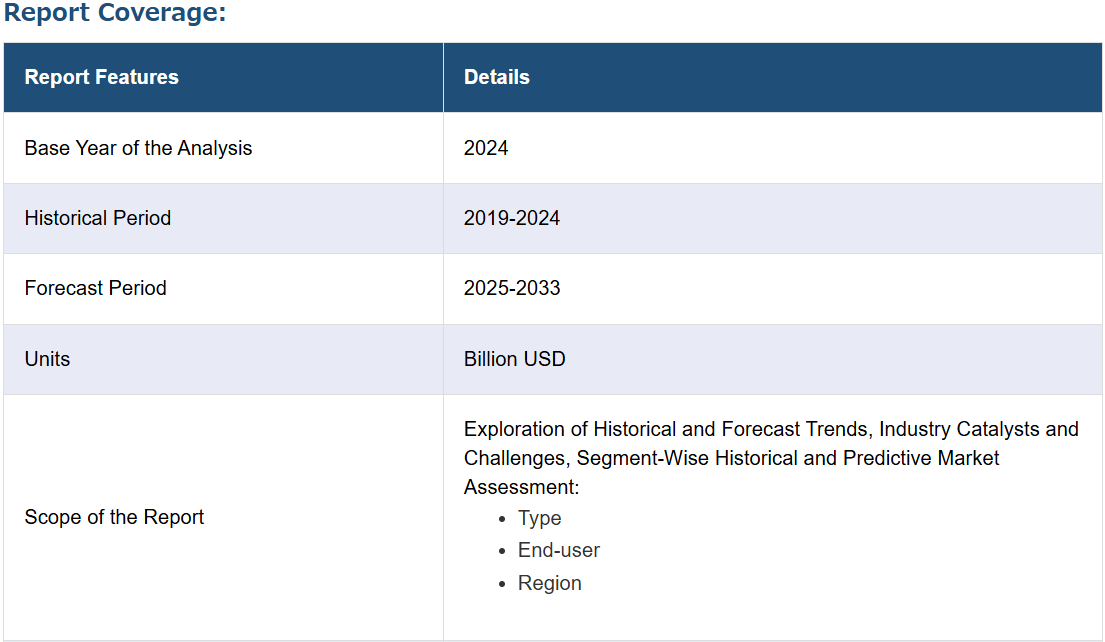Click the Historical Period row label
The width and height of the screenshot is (1105, 642).
coord(98,218)
